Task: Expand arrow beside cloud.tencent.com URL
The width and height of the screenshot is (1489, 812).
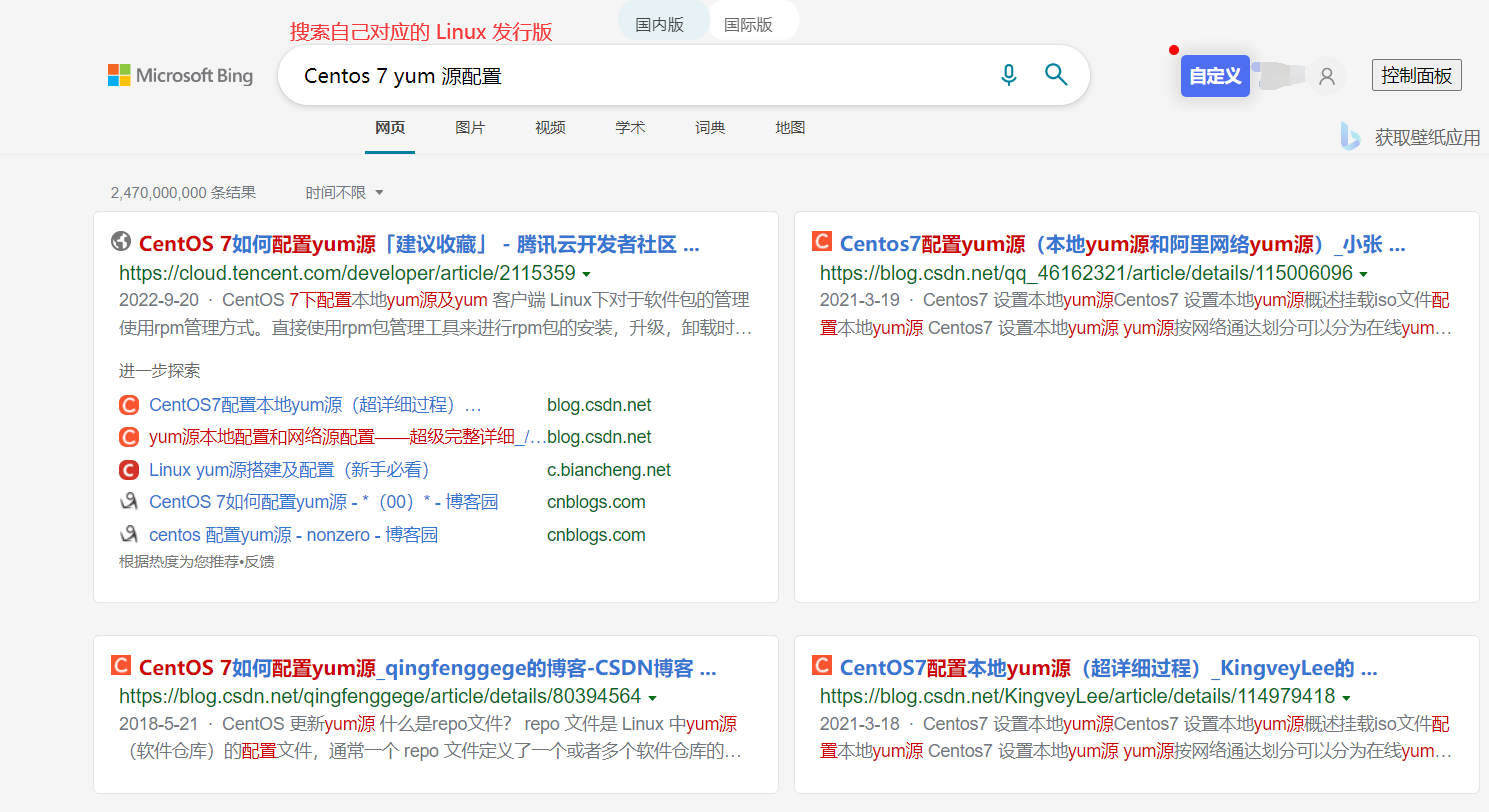Action: click(586, 274)
